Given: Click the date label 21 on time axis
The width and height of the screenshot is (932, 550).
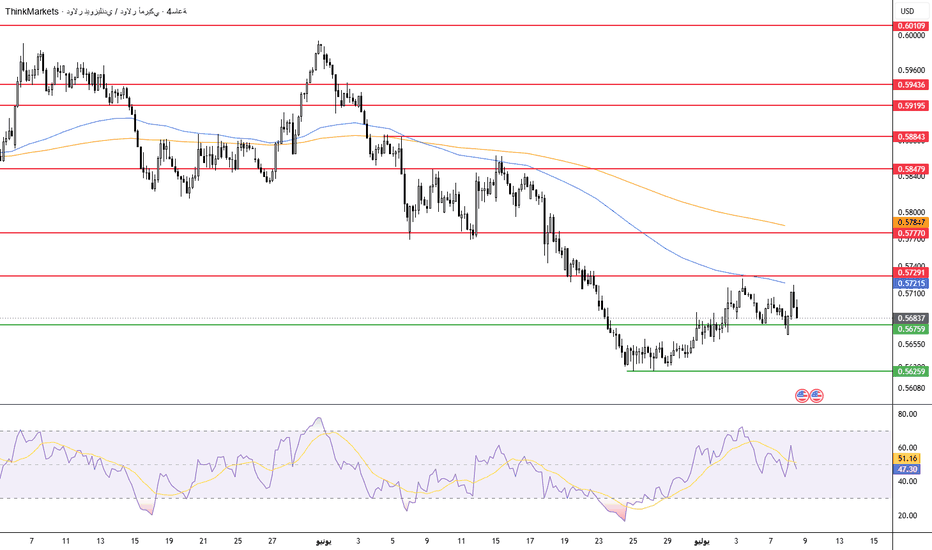Looking at the screenshot, I should [203, 541].
